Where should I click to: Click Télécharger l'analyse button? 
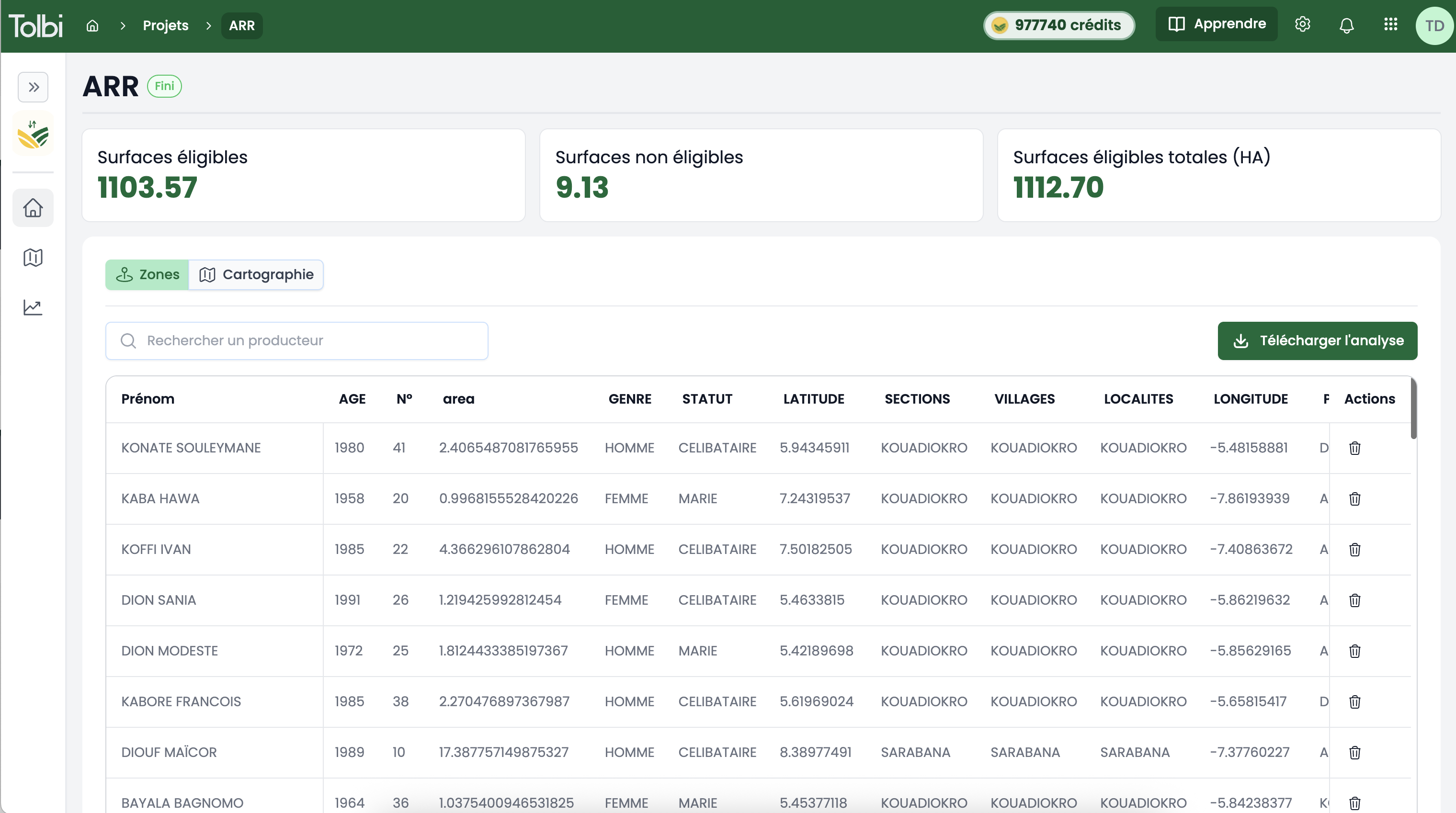pyautogui.click(x=1318, y=341)
